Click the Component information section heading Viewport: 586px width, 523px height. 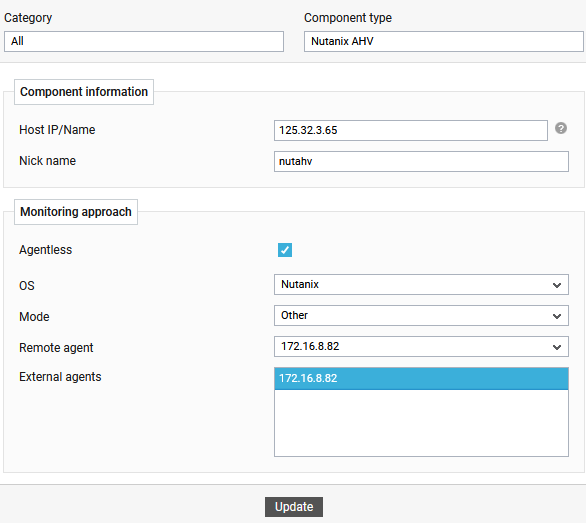pyautogui.click(x=84, y=92)
